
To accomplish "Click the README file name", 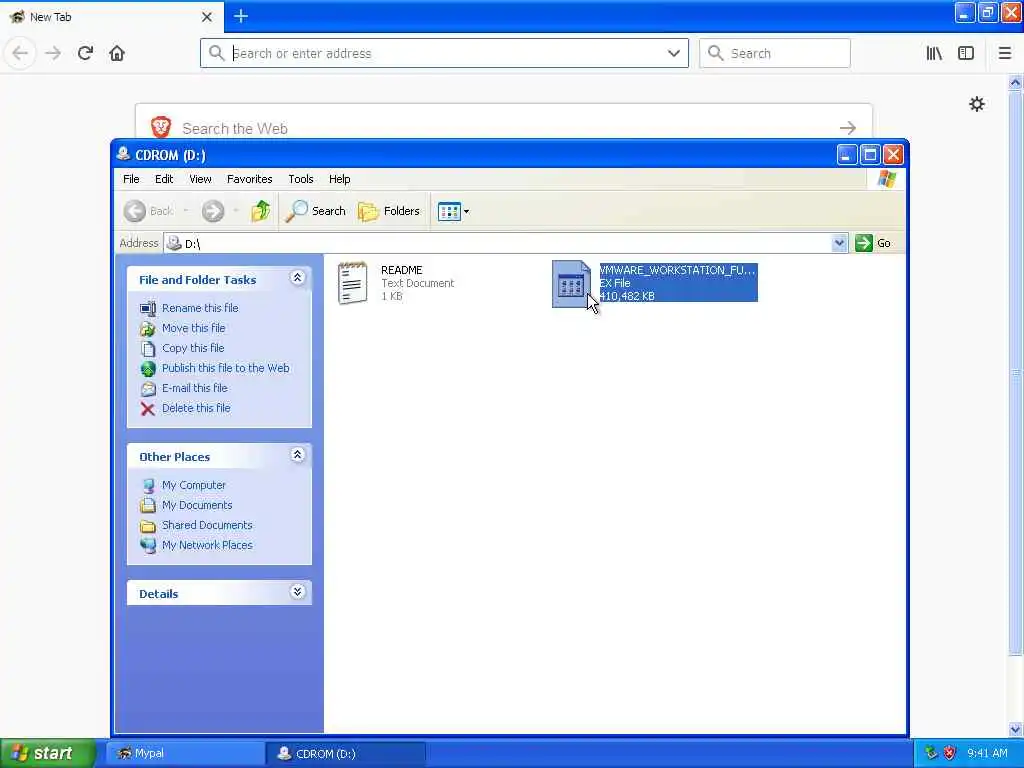I will pyautogui.click(x=402, y=270).
